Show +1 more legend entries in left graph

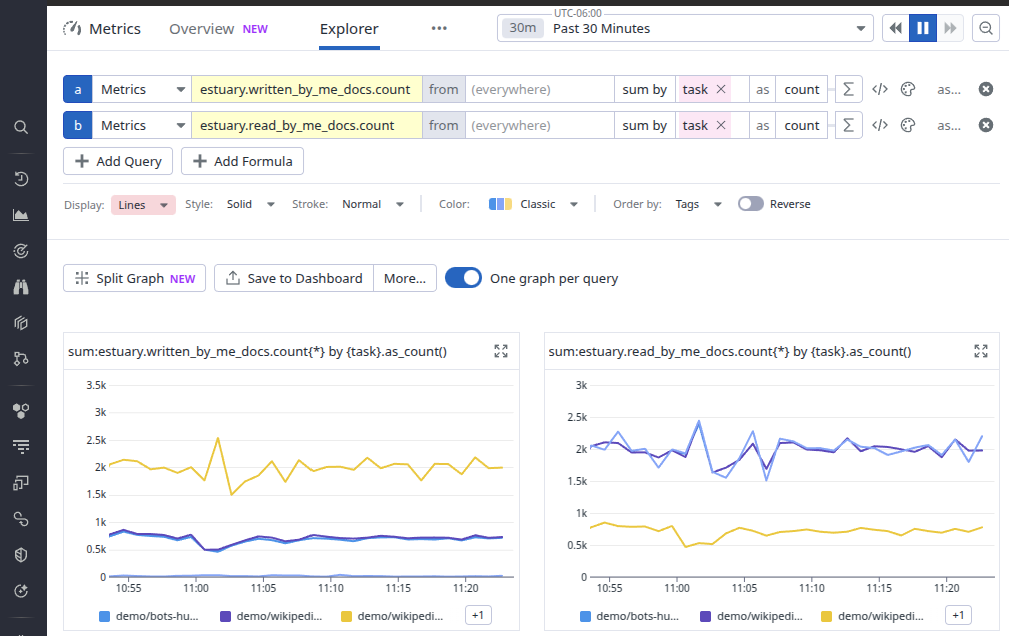[478, 615]
